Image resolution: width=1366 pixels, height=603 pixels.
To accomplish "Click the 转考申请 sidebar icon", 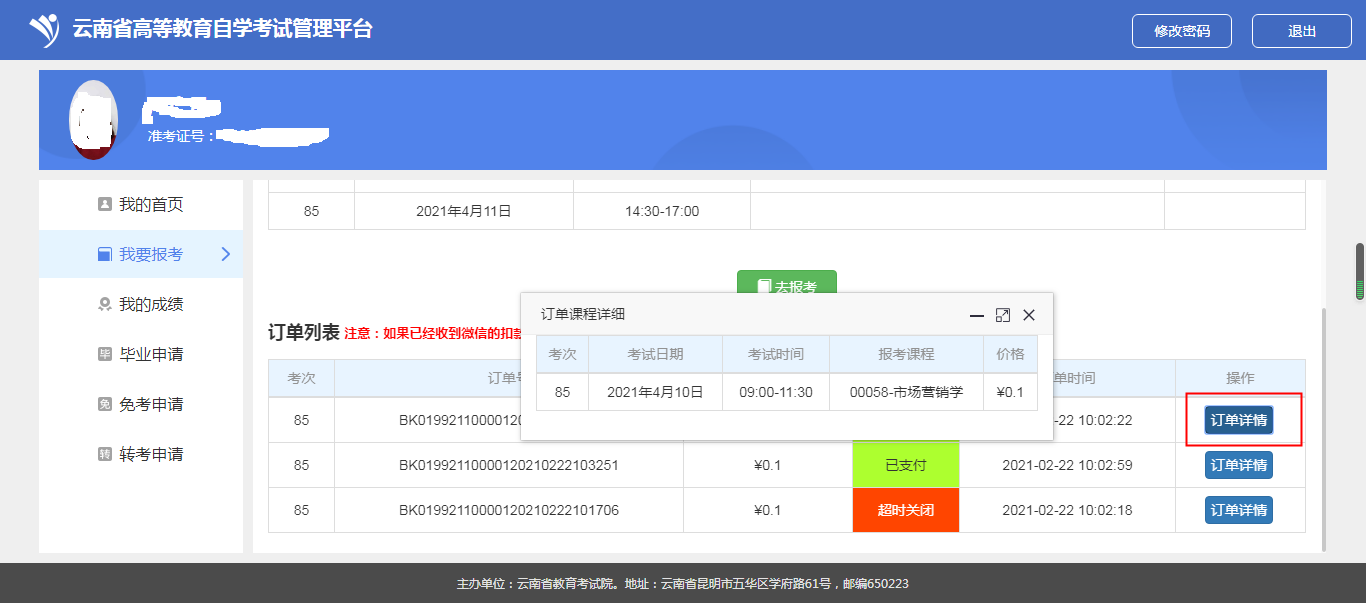I will click(x=104, y=454).
